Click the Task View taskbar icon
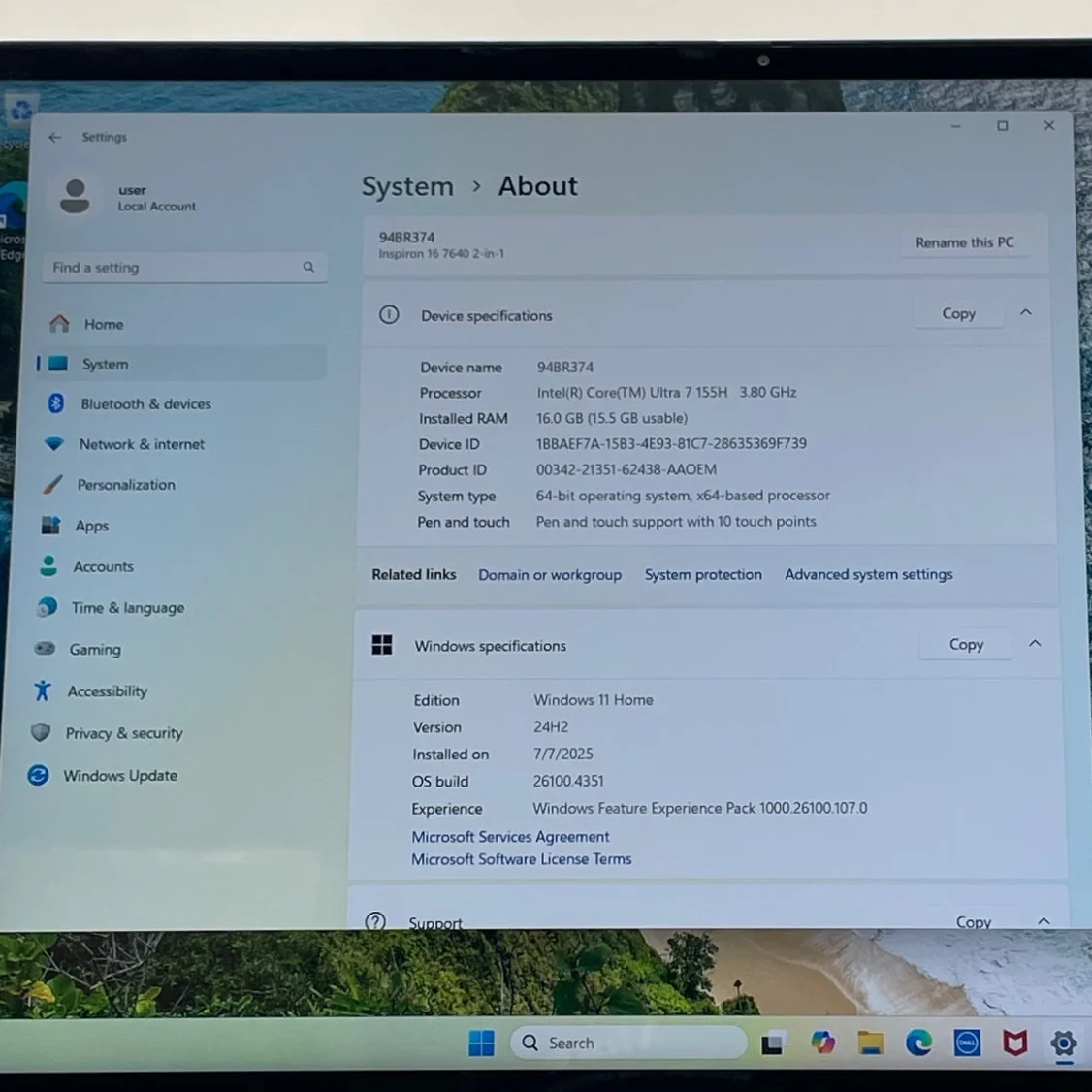Image resolution: width=1092 pixels, height=1092 pixels. pos(773,1043)
